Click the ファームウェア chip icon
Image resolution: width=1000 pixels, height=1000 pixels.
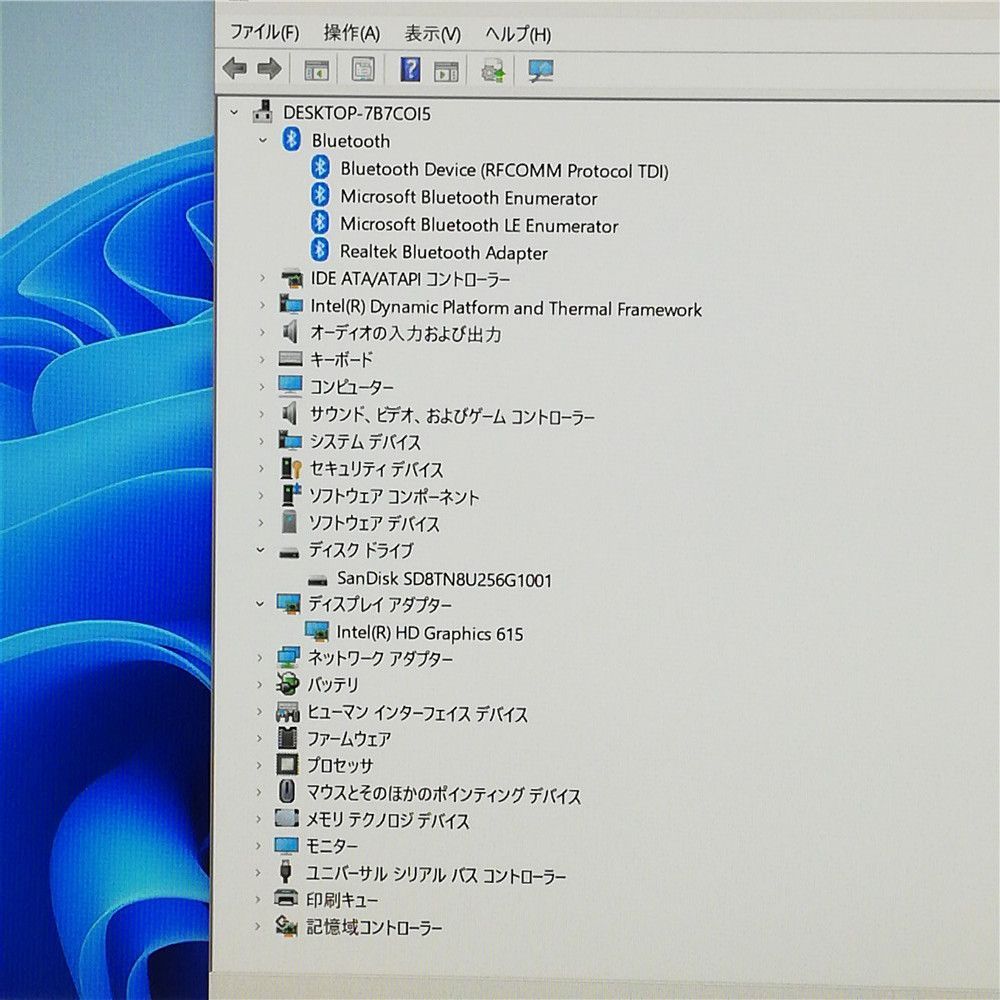pyautogui.click(x=288, y=738)
